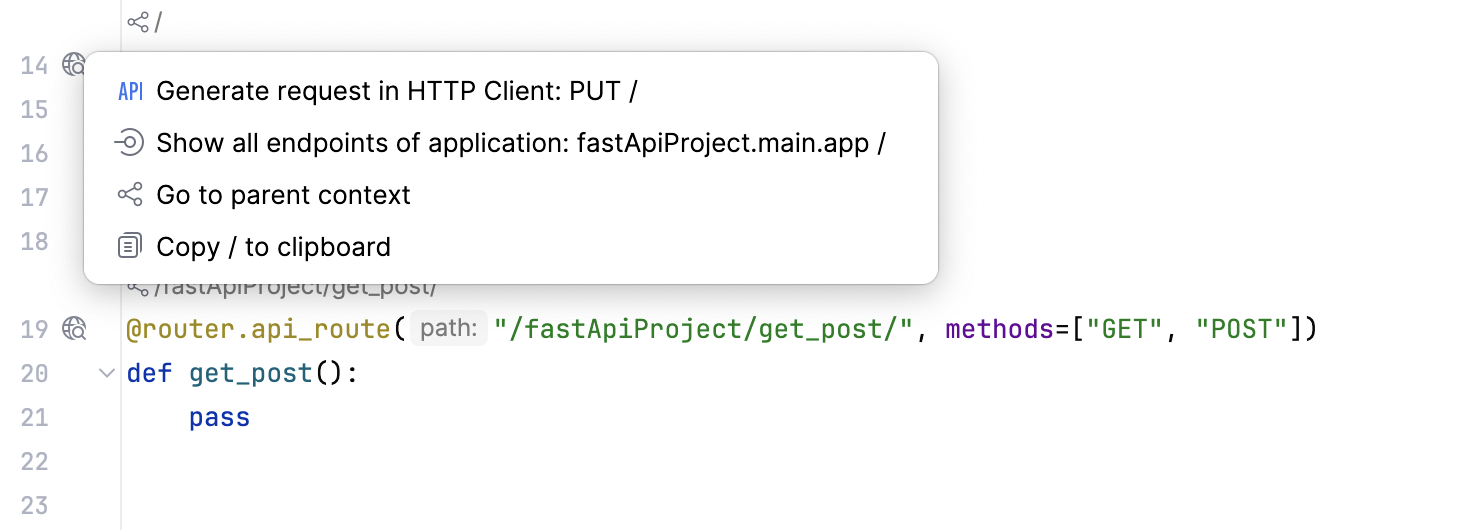Click the URL inlay icon above line 14

pos(138,22)
